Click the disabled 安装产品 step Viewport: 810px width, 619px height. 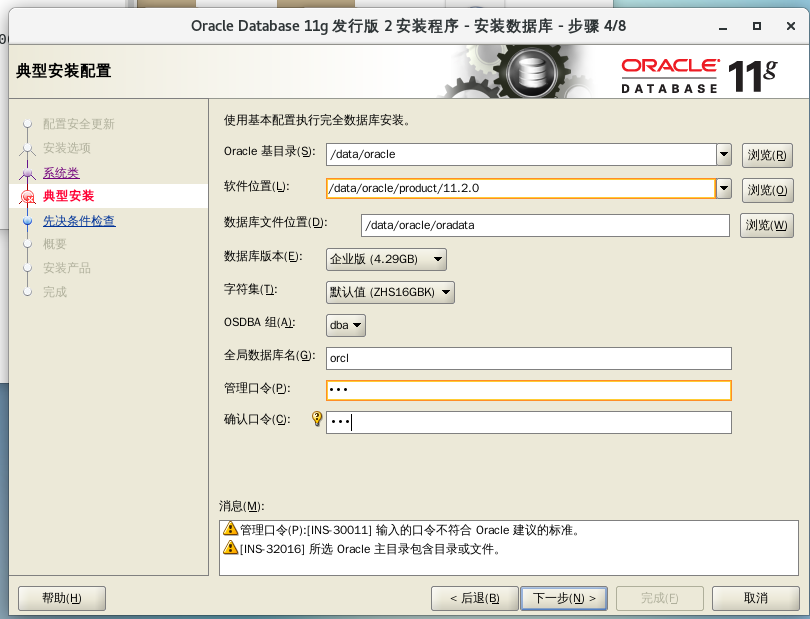point(67,268)
